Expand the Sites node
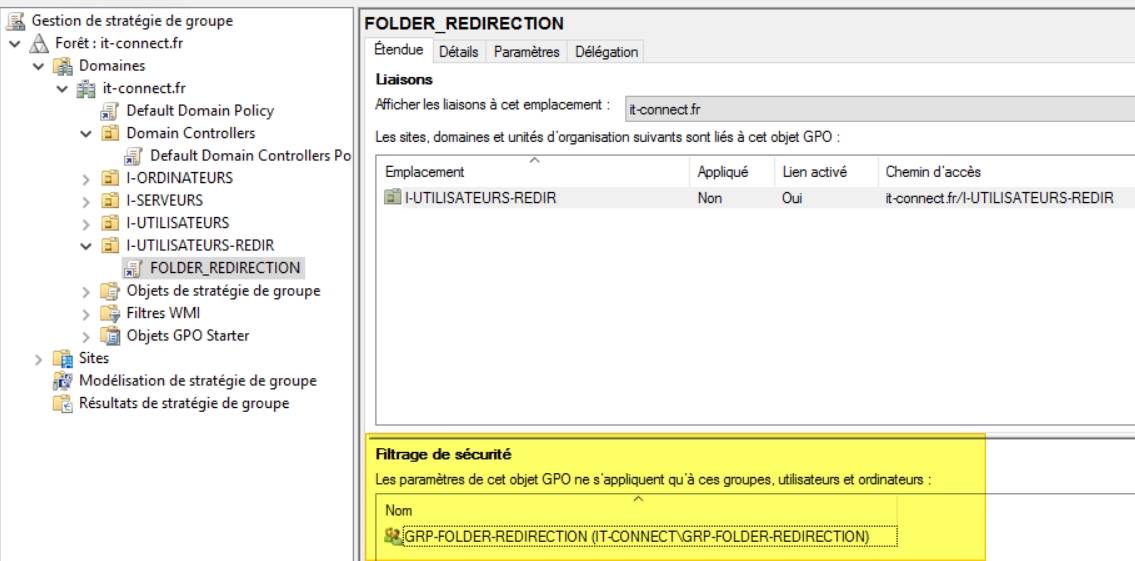This screenshot has height=561, width=1135. (x=39, y=359)
